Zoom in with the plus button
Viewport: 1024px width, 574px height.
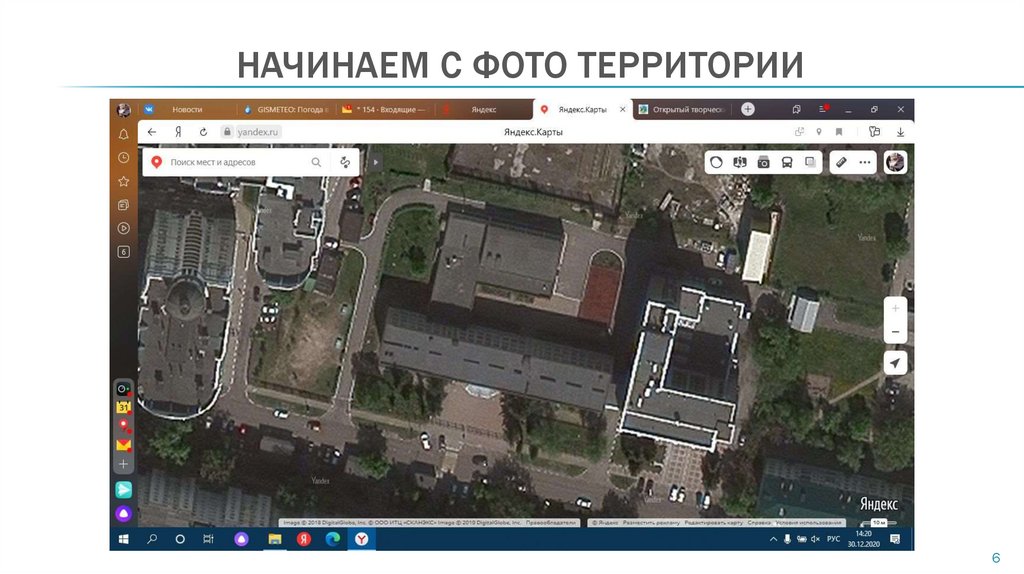click(895, 309)
